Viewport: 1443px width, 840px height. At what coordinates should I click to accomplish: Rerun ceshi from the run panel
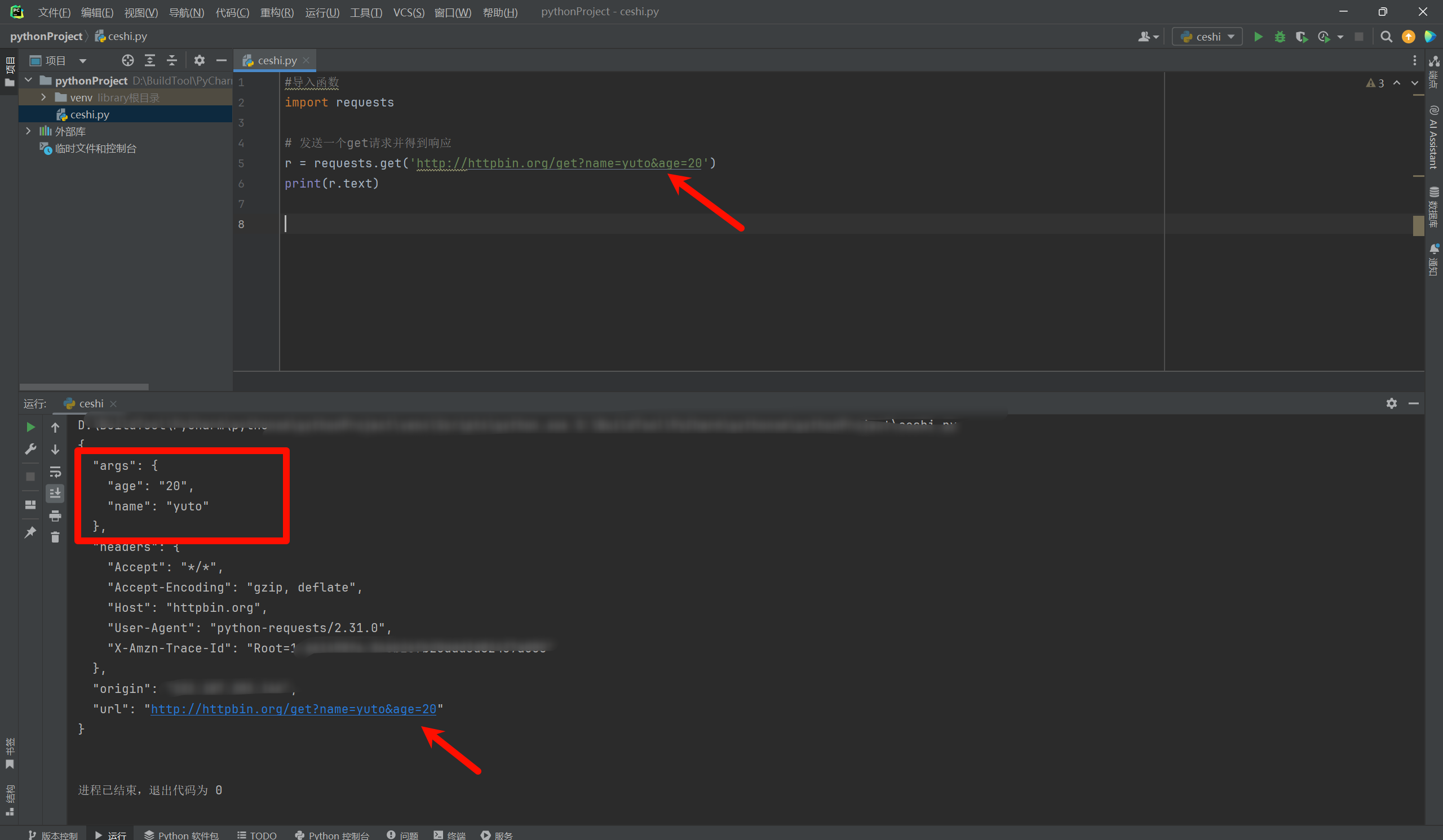coord(30,427)
